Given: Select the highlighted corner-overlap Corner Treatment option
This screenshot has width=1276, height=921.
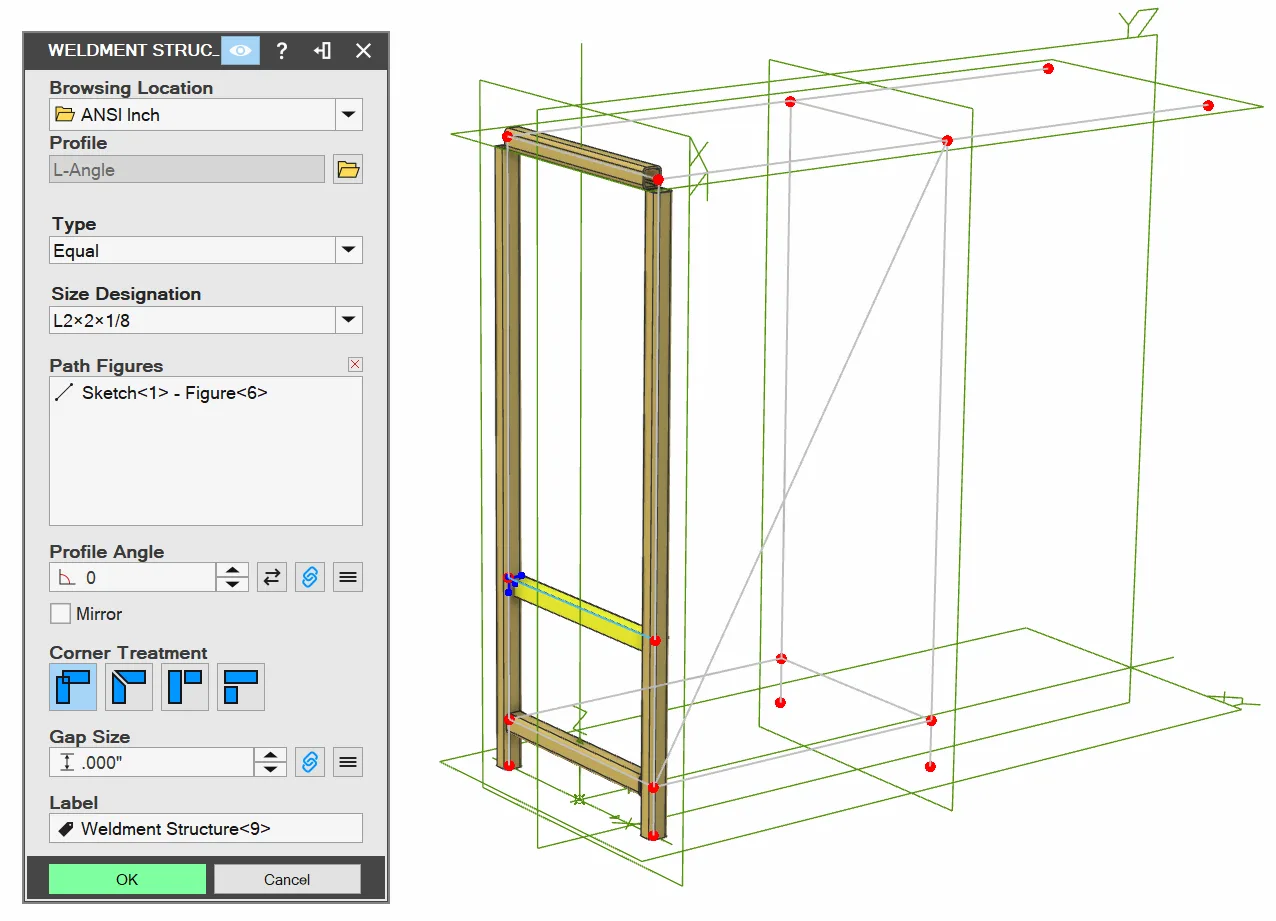Looking at the screenshot, I should coord(73,687).
